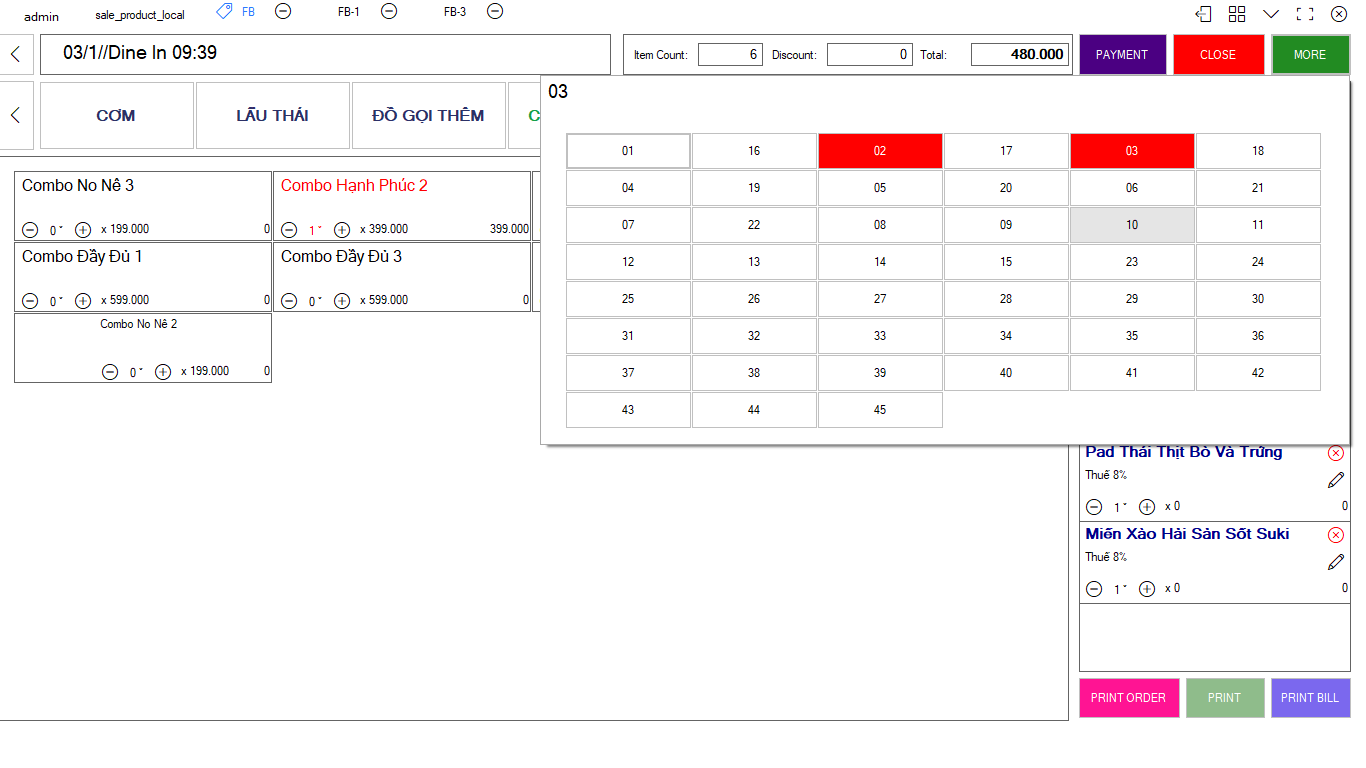Click the FB tag icon
1366x768 pixels.
[224, 11]
